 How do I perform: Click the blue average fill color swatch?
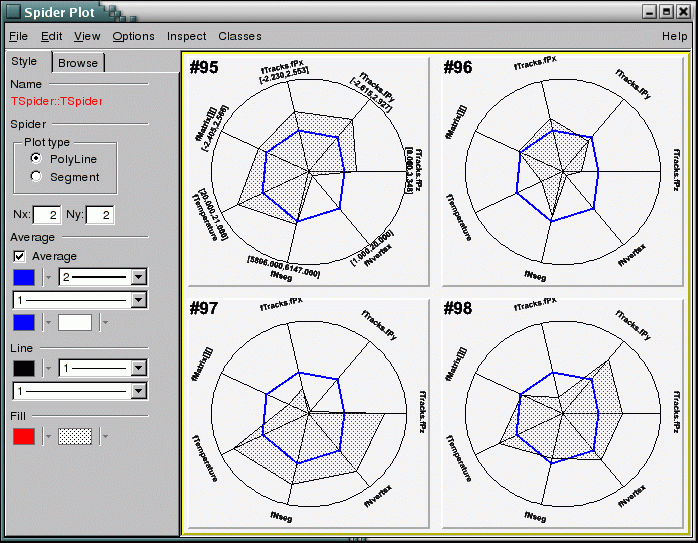24,322
